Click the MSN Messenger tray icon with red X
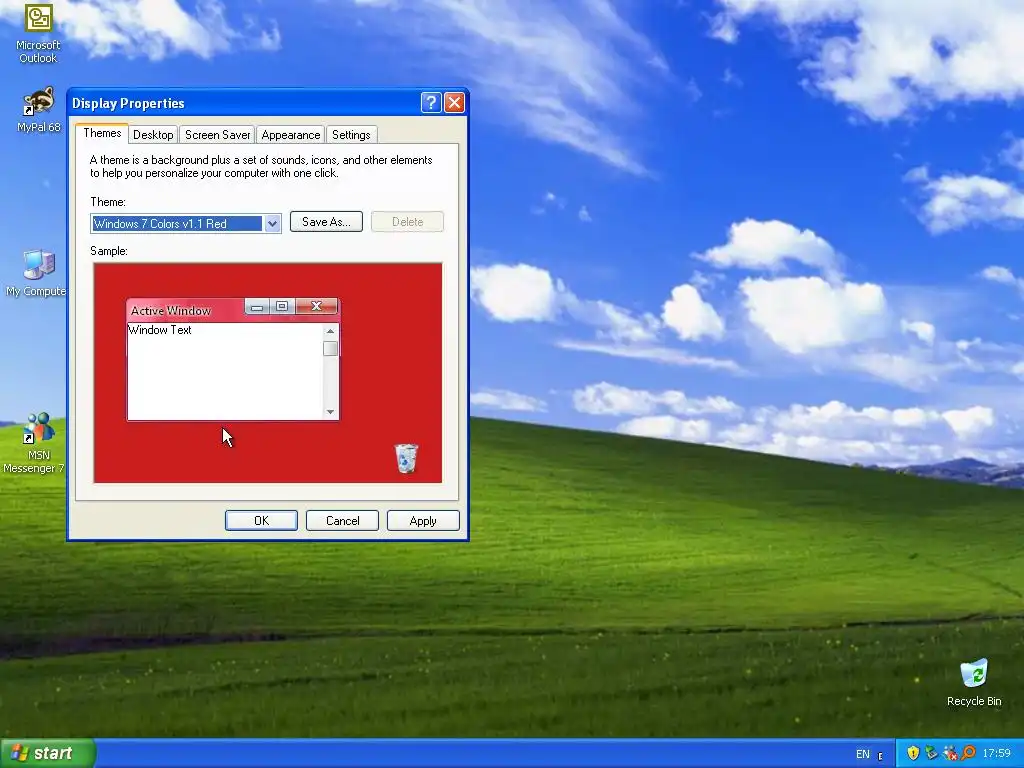This screenshot has width=1024, height=768. tap(950, 753)
